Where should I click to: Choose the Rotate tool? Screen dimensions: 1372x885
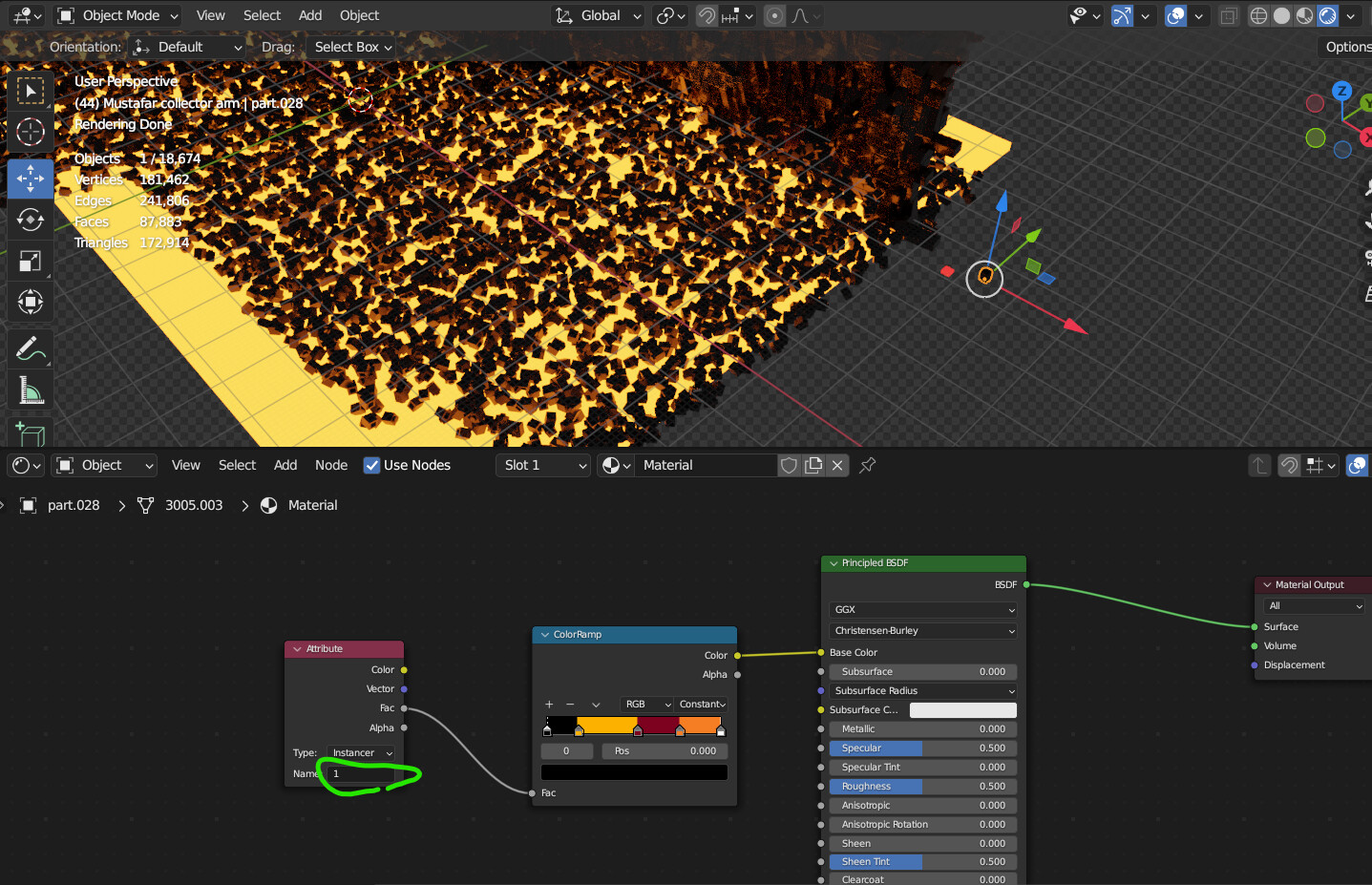click(x=30, y=220)
